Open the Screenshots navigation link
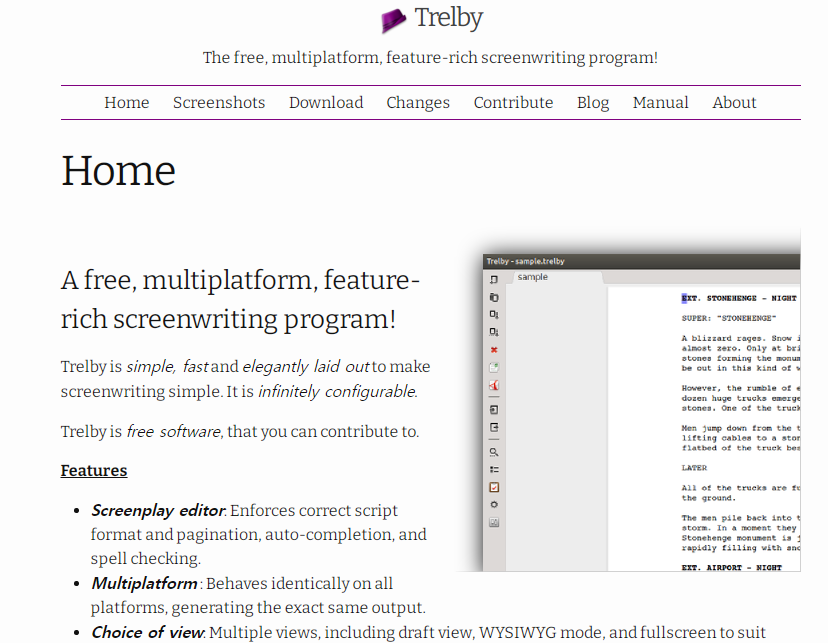Image resolution: width=828 pixels, height=643 pixels. coord(219,102)
